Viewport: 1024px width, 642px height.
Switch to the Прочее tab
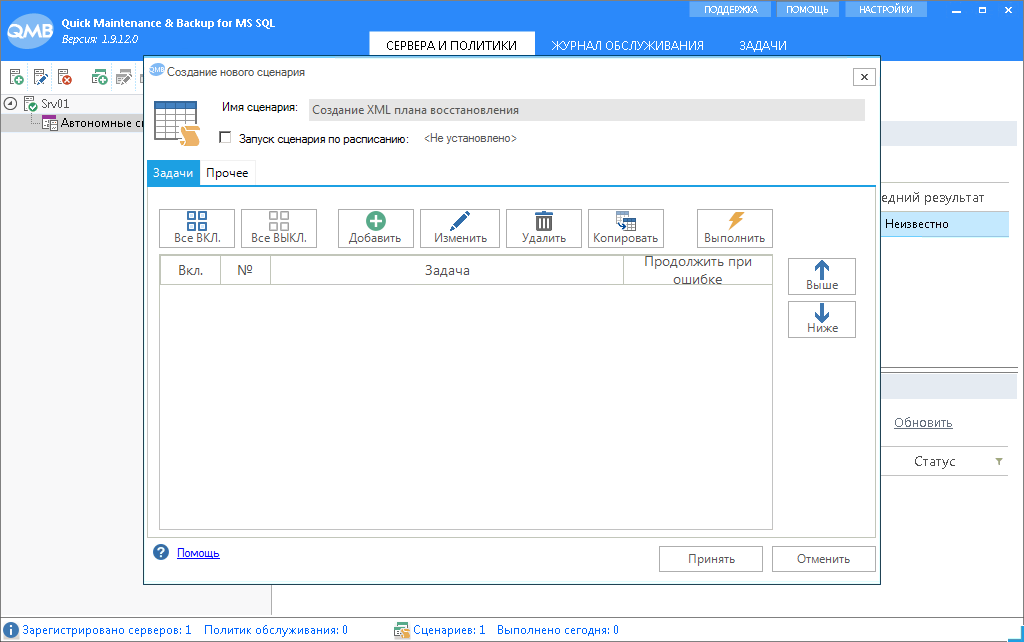tap(227, 173)
